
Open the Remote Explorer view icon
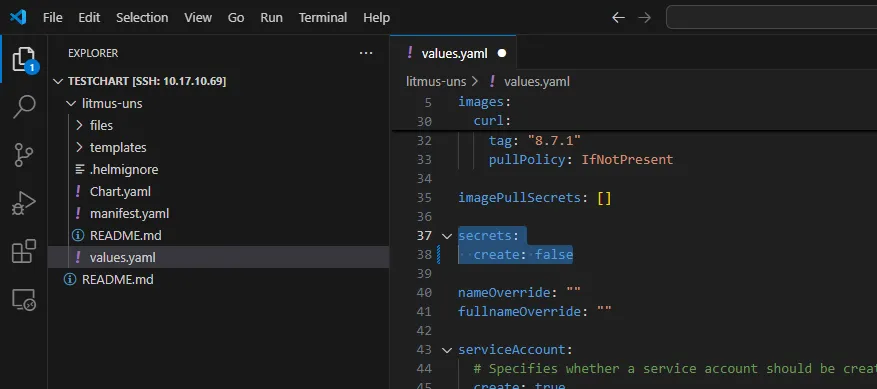click(x=23, y=300)
